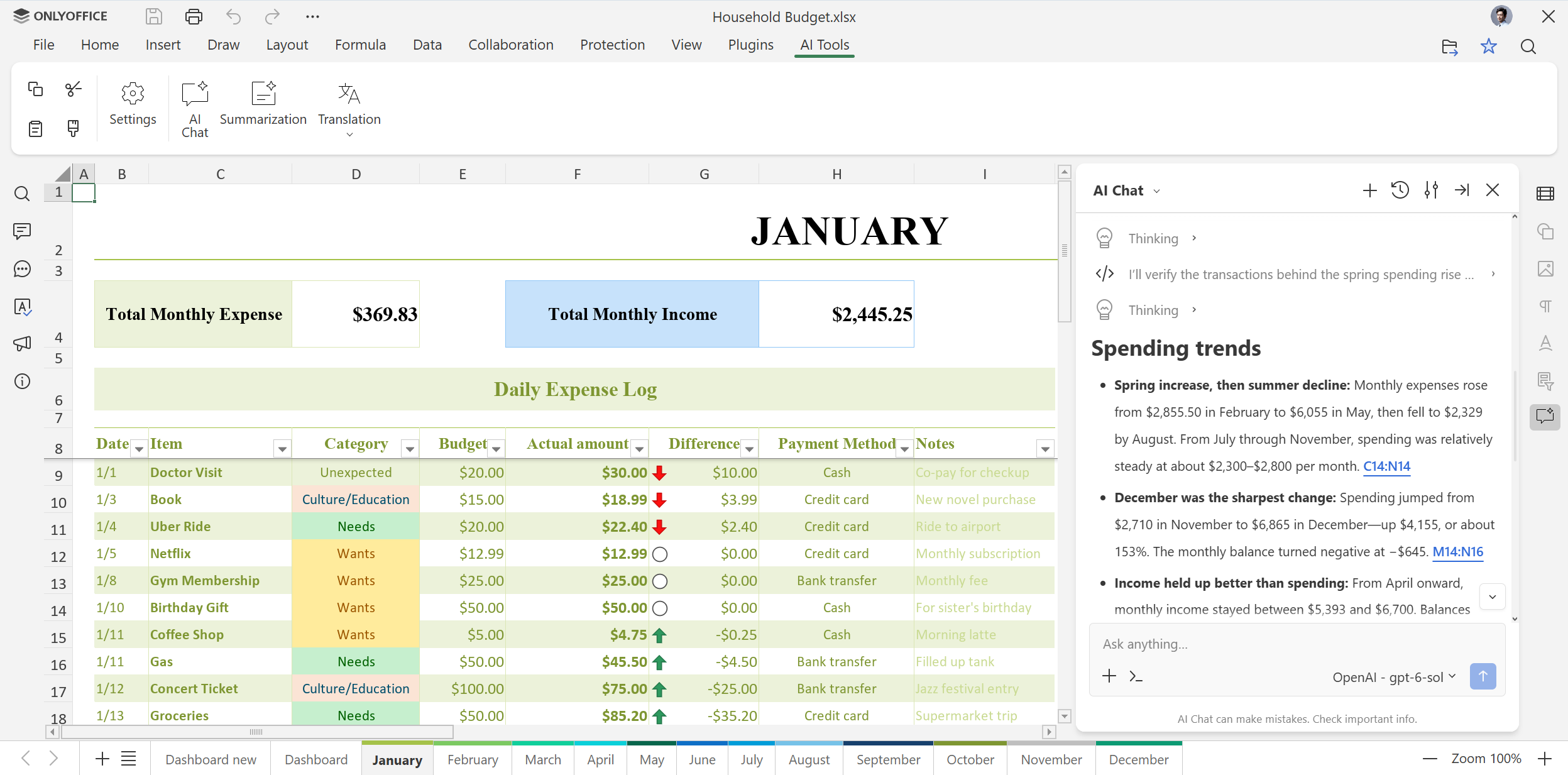The height and width of the screenshot is (775, 1568).
Task: Open the spellcheck panel in left sidebar
Action: (x=22, y=307)
